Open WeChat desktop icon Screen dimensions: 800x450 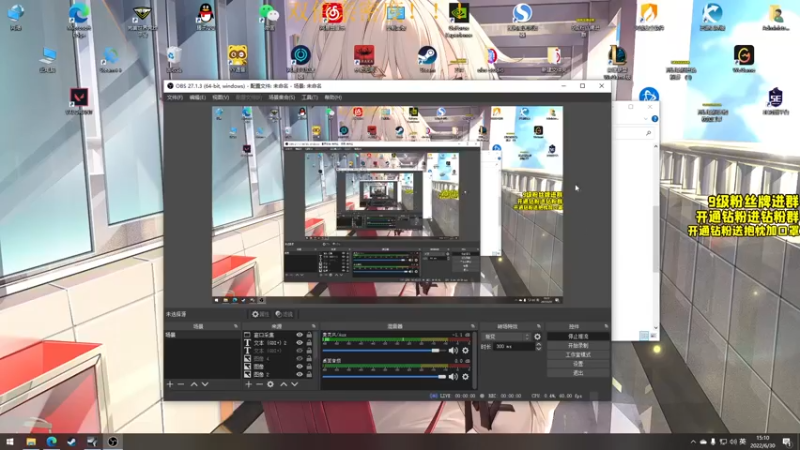[268, 16]
